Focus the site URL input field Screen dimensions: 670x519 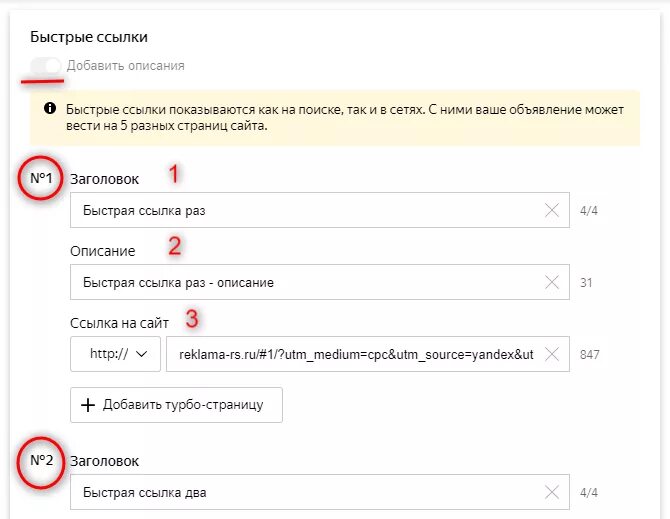[367, 354]
